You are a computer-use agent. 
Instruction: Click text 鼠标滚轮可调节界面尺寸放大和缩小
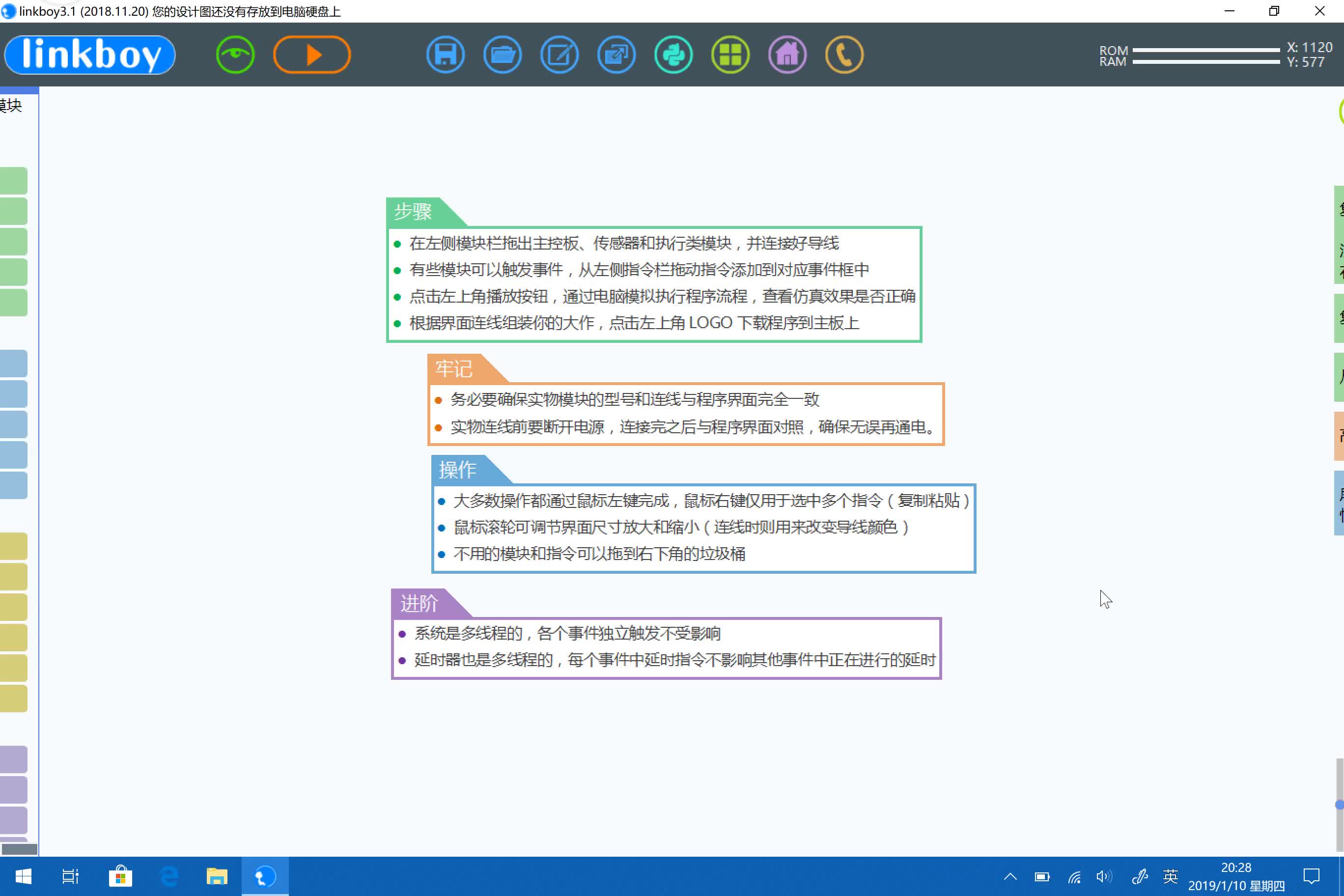577,527
